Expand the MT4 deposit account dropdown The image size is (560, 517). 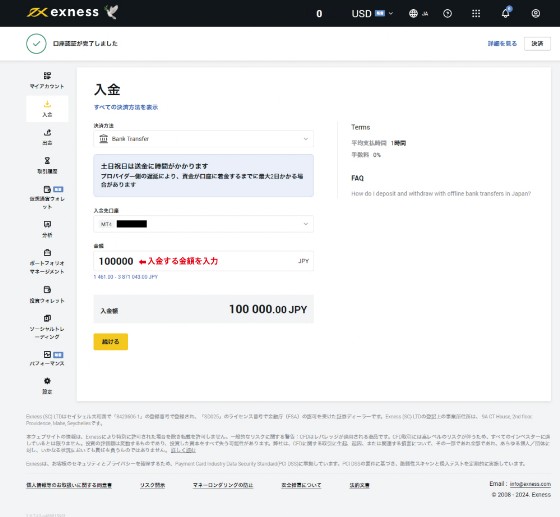coord(204,224)
